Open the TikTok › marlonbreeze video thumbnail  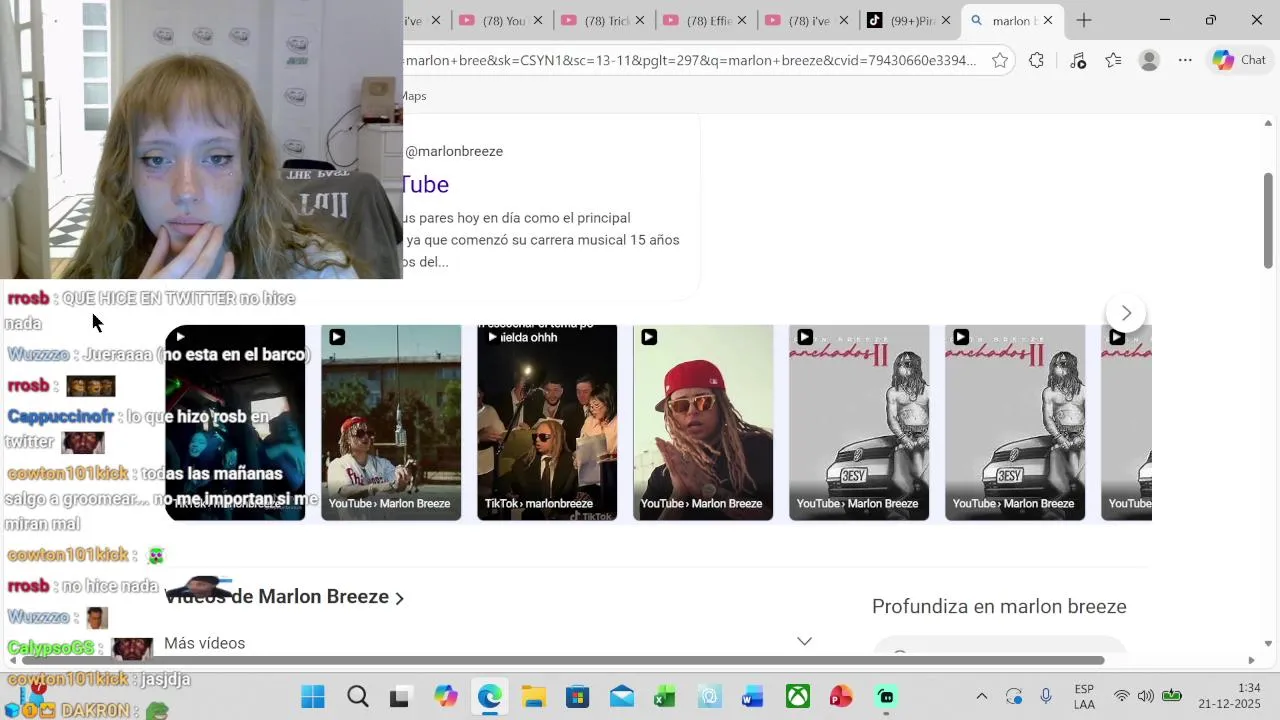pyautogui.click(x=547, y=422)
